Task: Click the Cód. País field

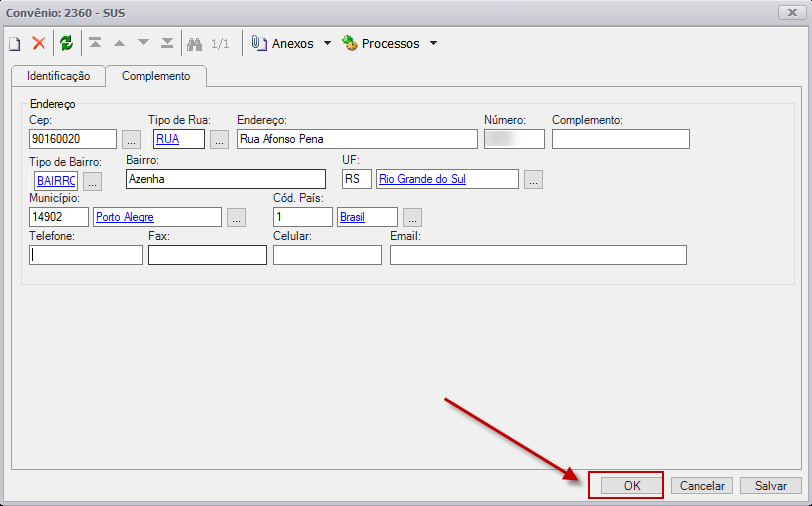Action: (x=303, y=217)
